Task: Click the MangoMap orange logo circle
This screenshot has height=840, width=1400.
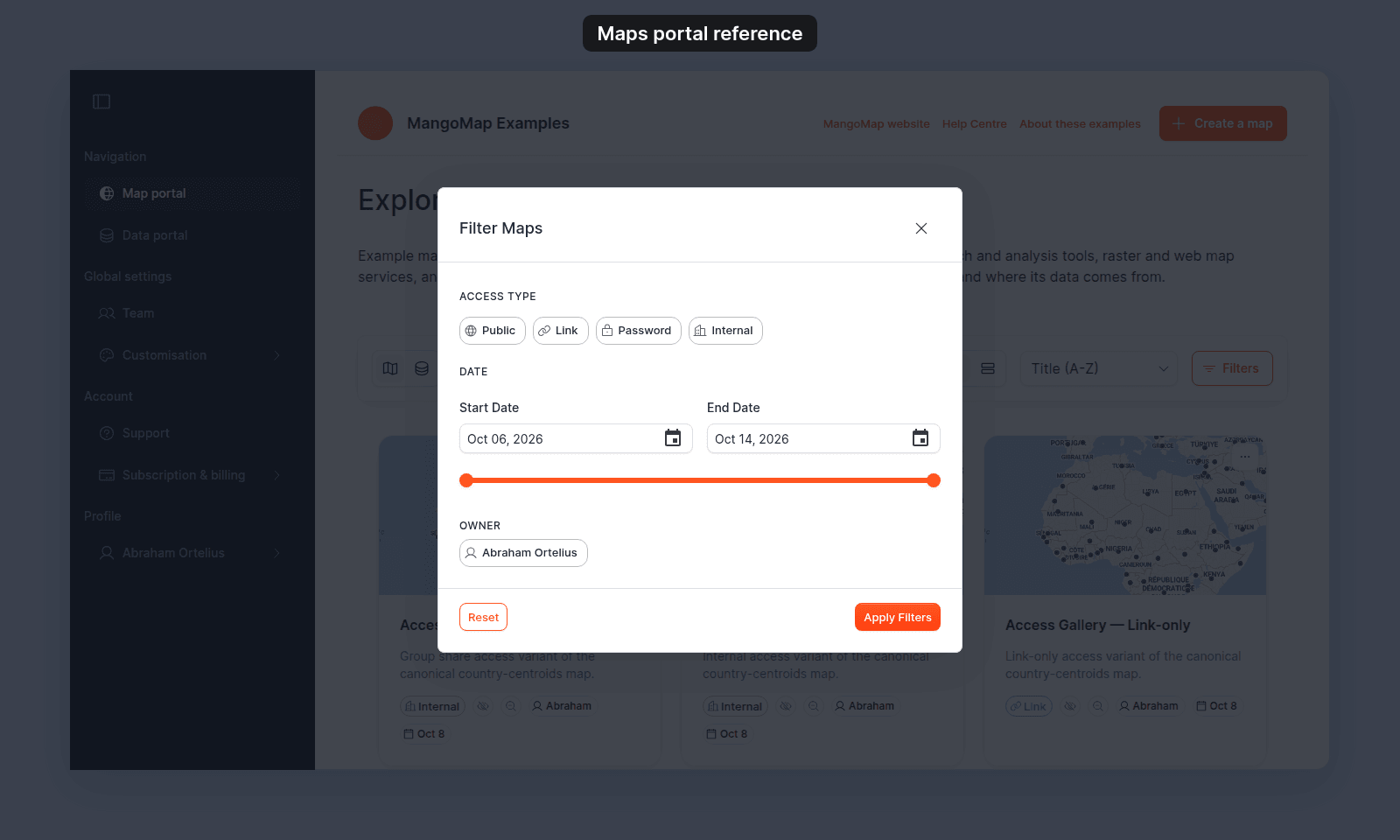Action: coord(375,123)
